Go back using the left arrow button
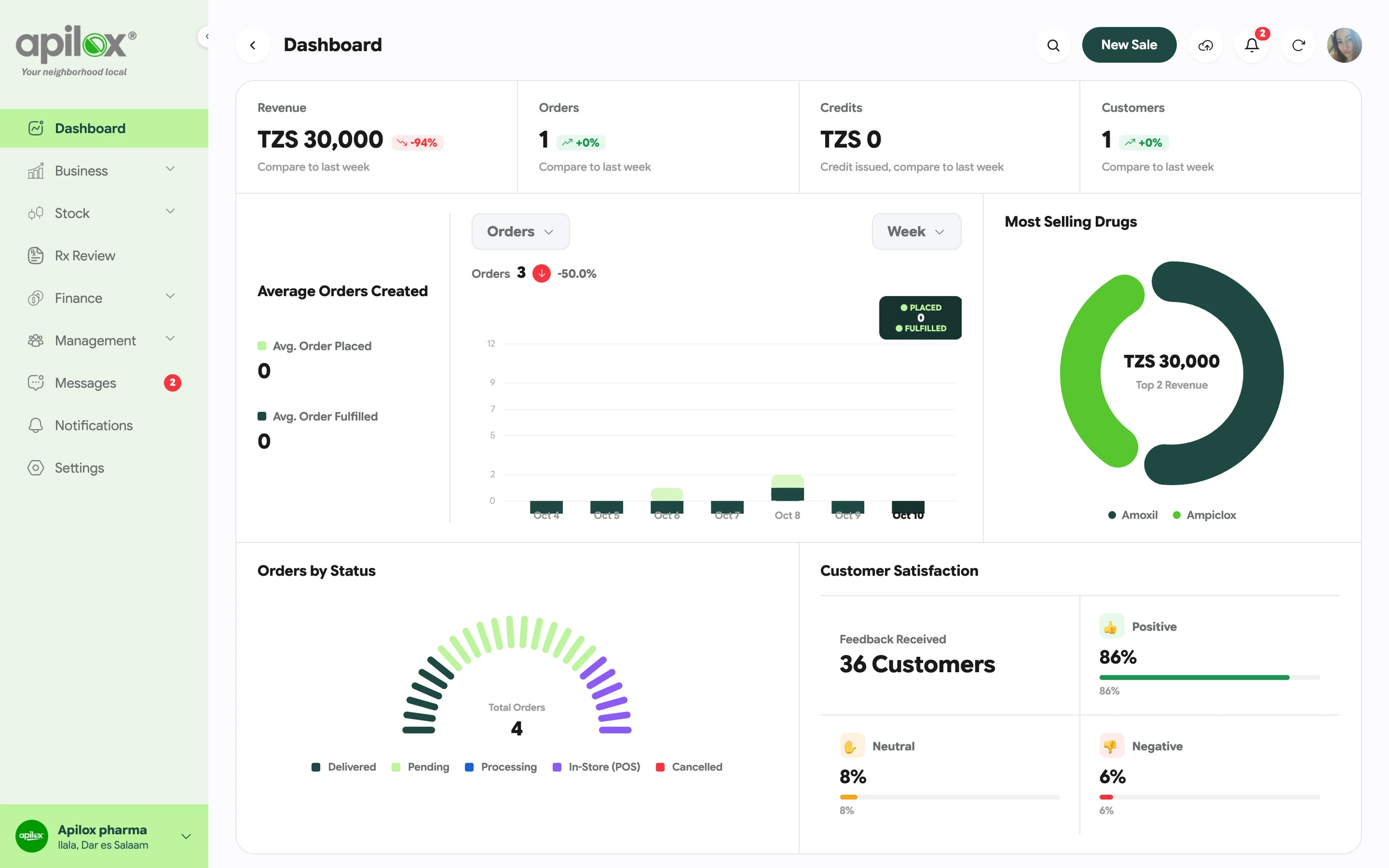The height and width of the screenshot is (868, 1389). [x=252, y=45]
